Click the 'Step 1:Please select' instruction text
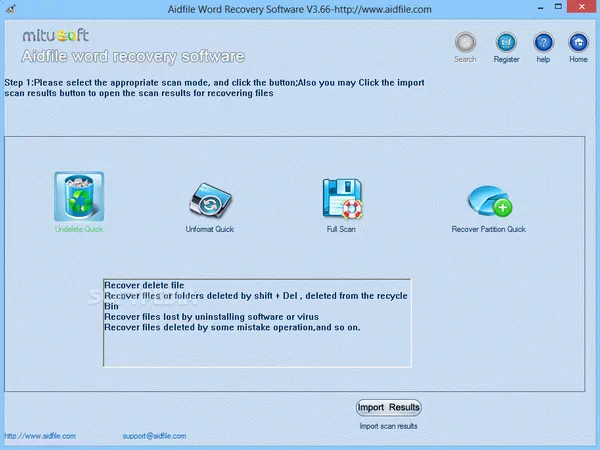Screen dimensions: 600x450 point(214,88)
